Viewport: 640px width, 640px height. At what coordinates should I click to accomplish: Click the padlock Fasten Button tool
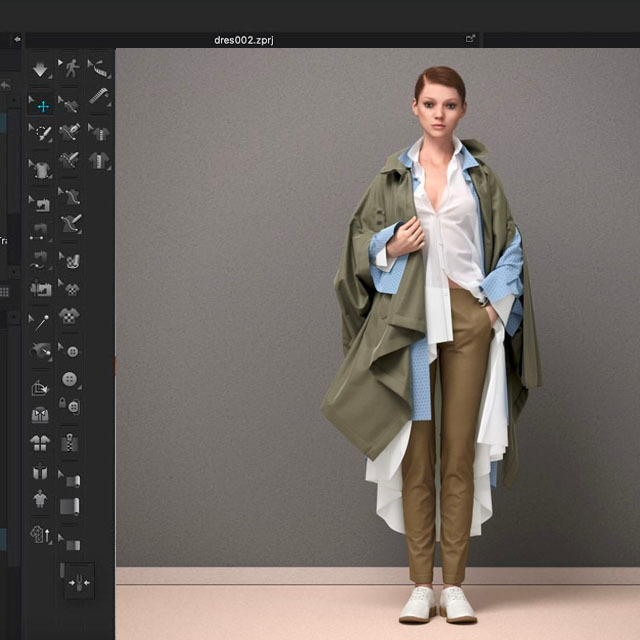70,406
